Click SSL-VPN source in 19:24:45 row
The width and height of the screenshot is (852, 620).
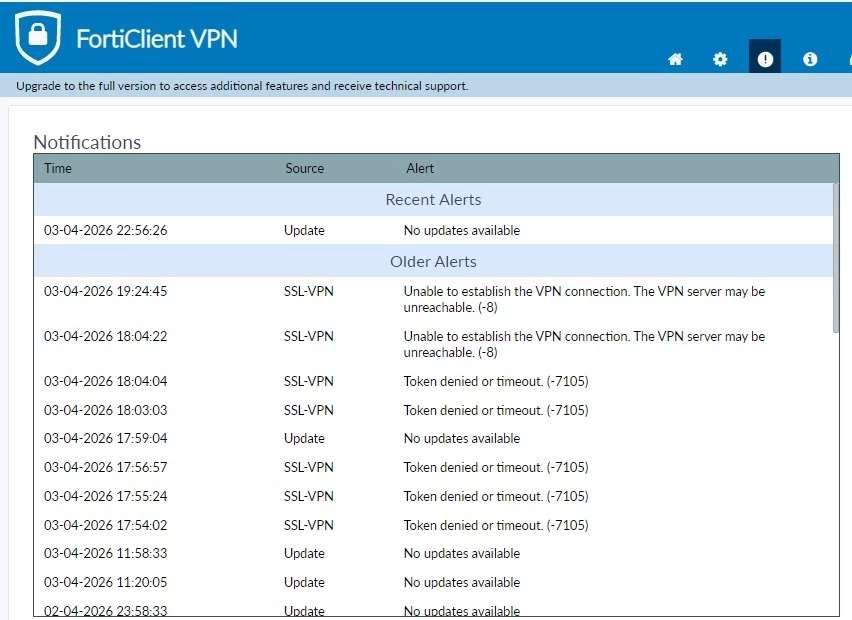coord(309,291)
